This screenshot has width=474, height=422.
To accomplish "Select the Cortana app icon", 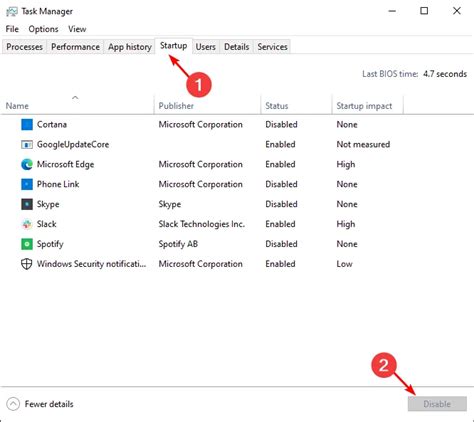I will pos(27,125).
